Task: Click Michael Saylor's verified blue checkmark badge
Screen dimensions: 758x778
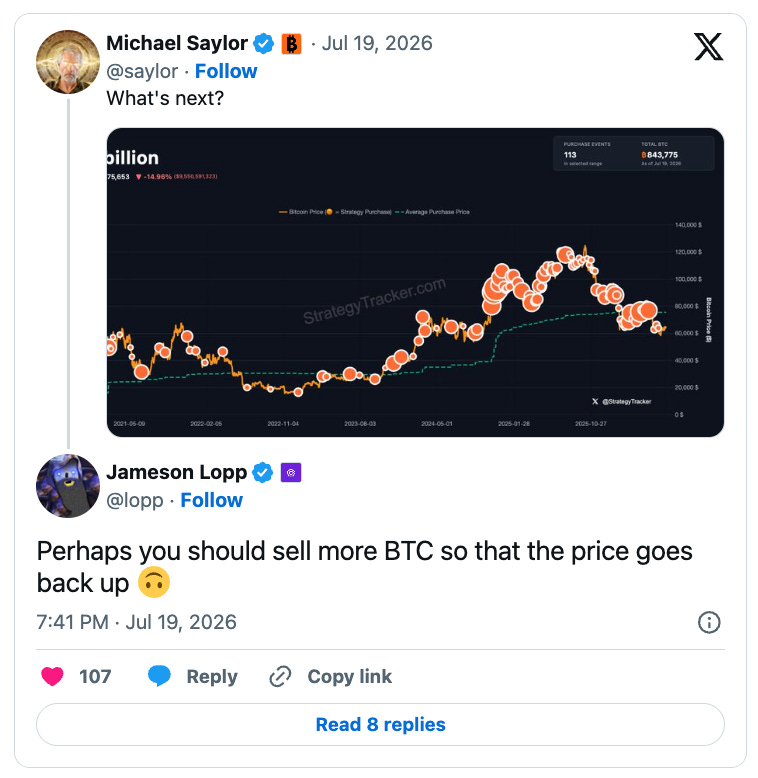Action: [263, 44]
